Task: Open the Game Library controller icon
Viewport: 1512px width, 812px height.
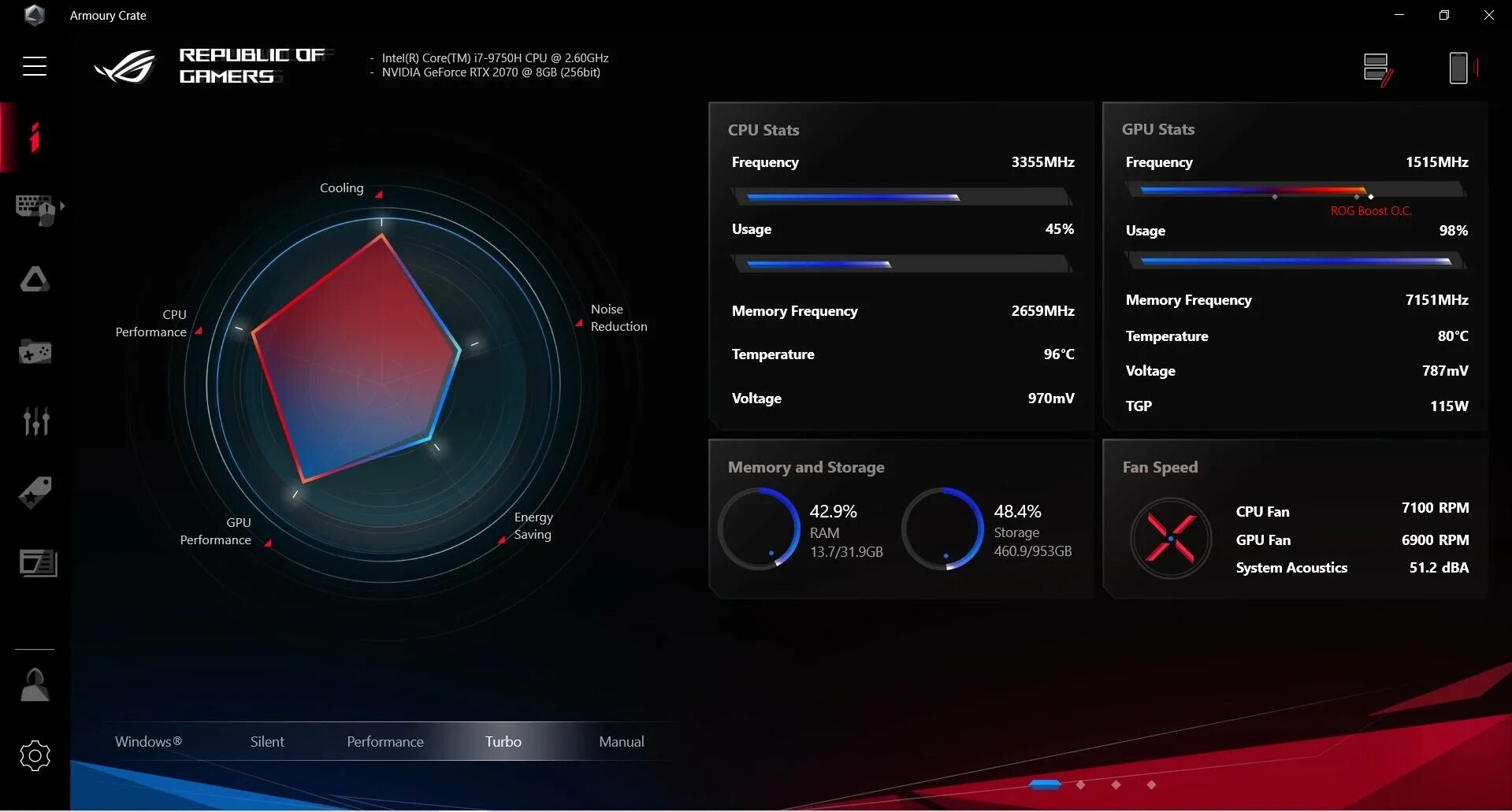Action: click(x=35, y=351)
